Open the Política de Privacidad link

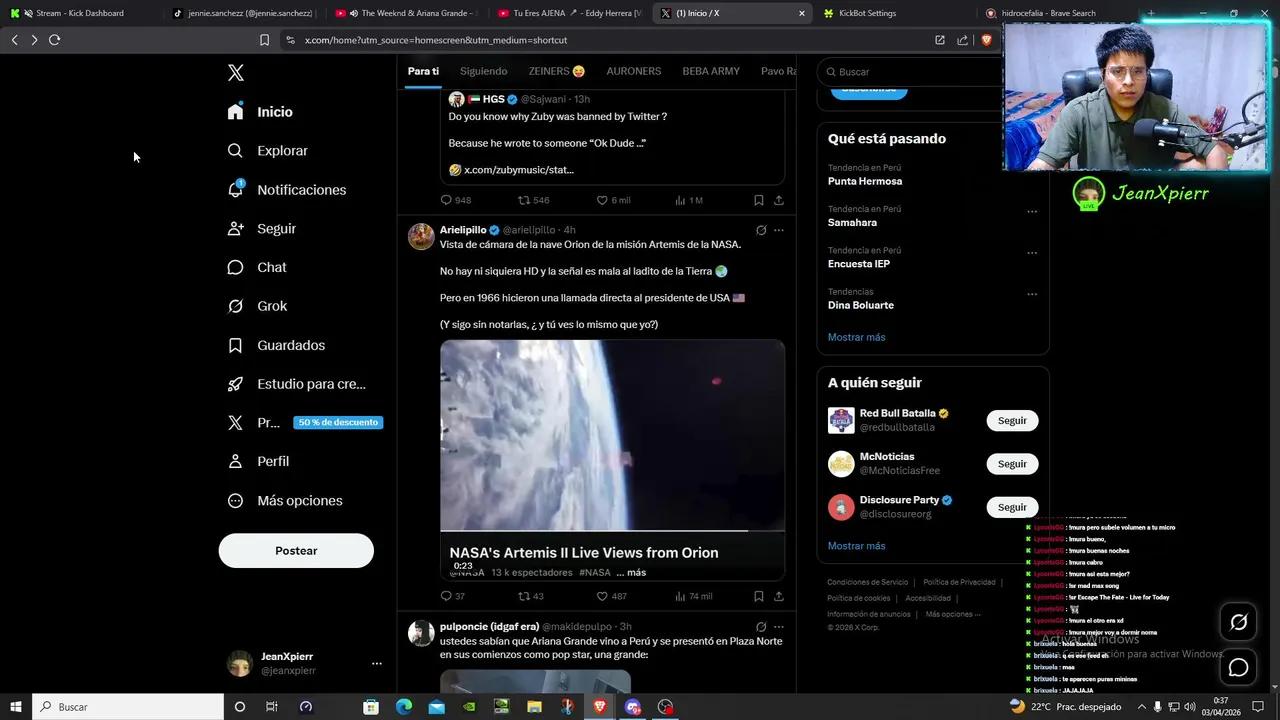pos(959,582)
